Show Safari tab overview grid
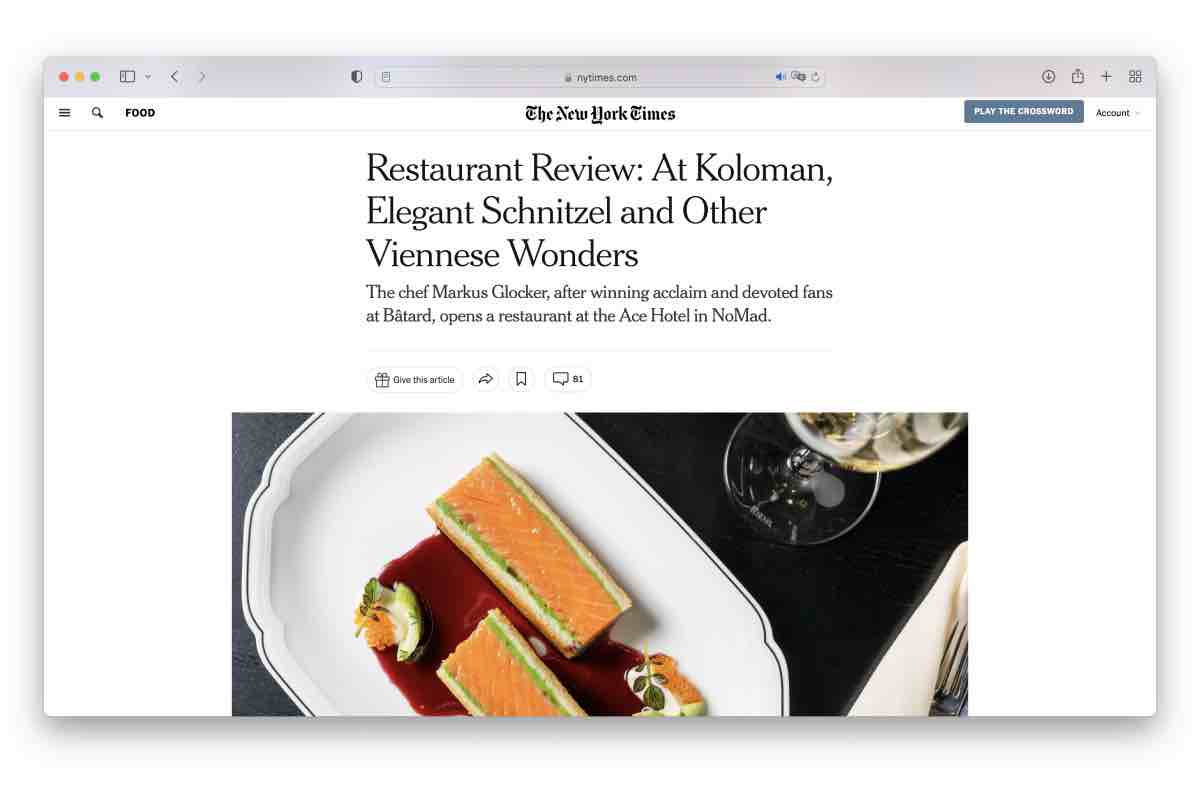1200x800 pixels. [x=1135, y=76]
